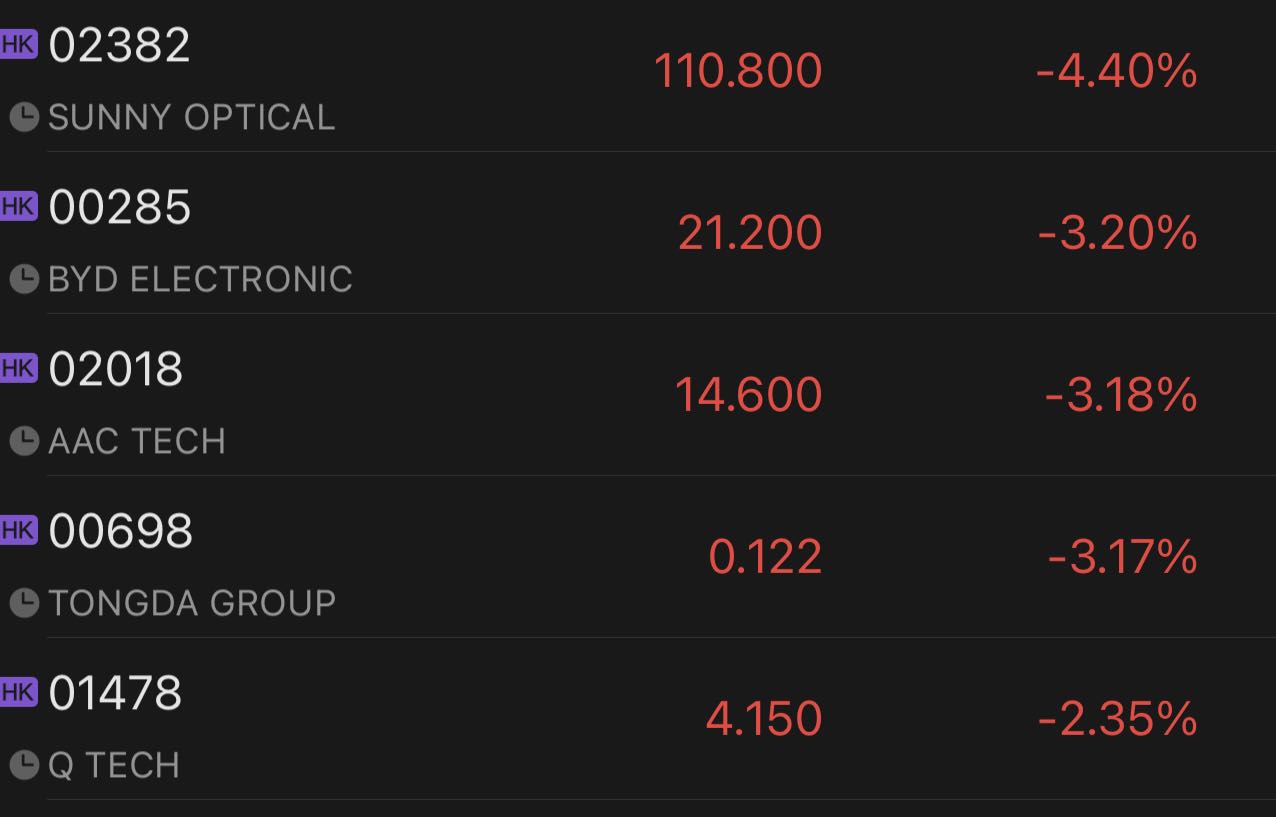Click the 4.150 price of Q Tech
The width and height of the screenshot is (1276, 817).
pos(764,719)
